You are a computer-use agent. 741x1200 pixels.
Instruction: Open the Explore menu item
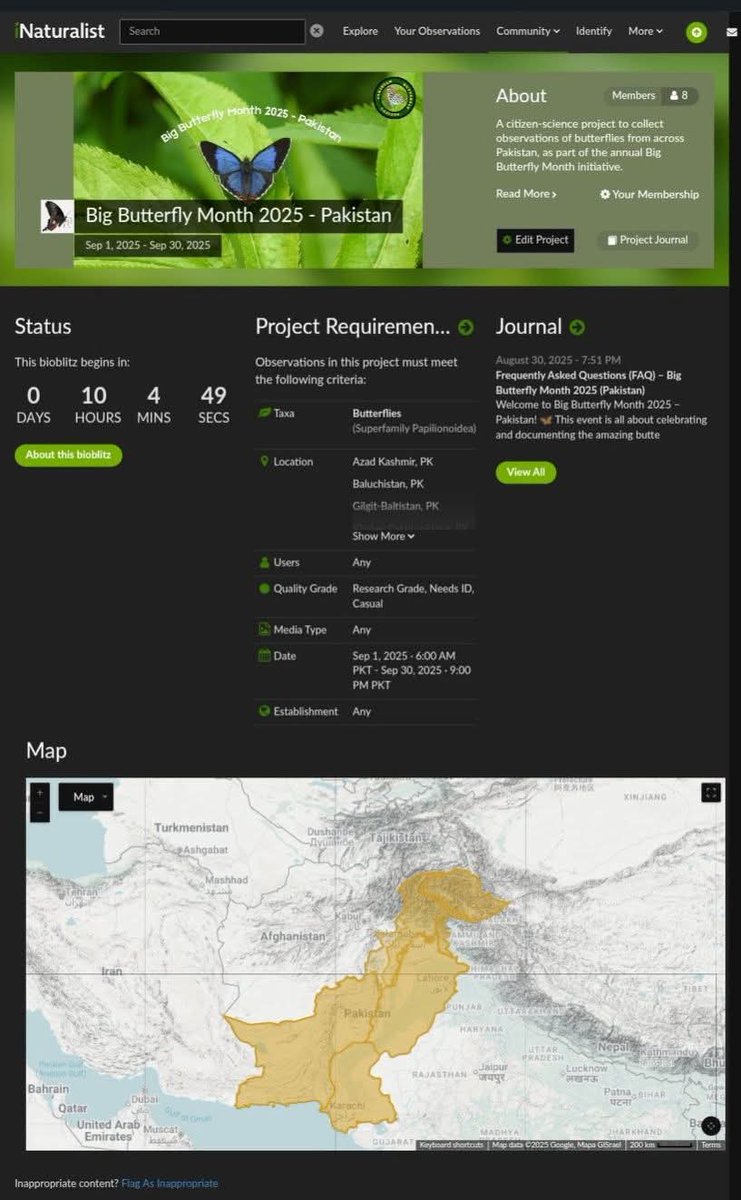point(360,31)
